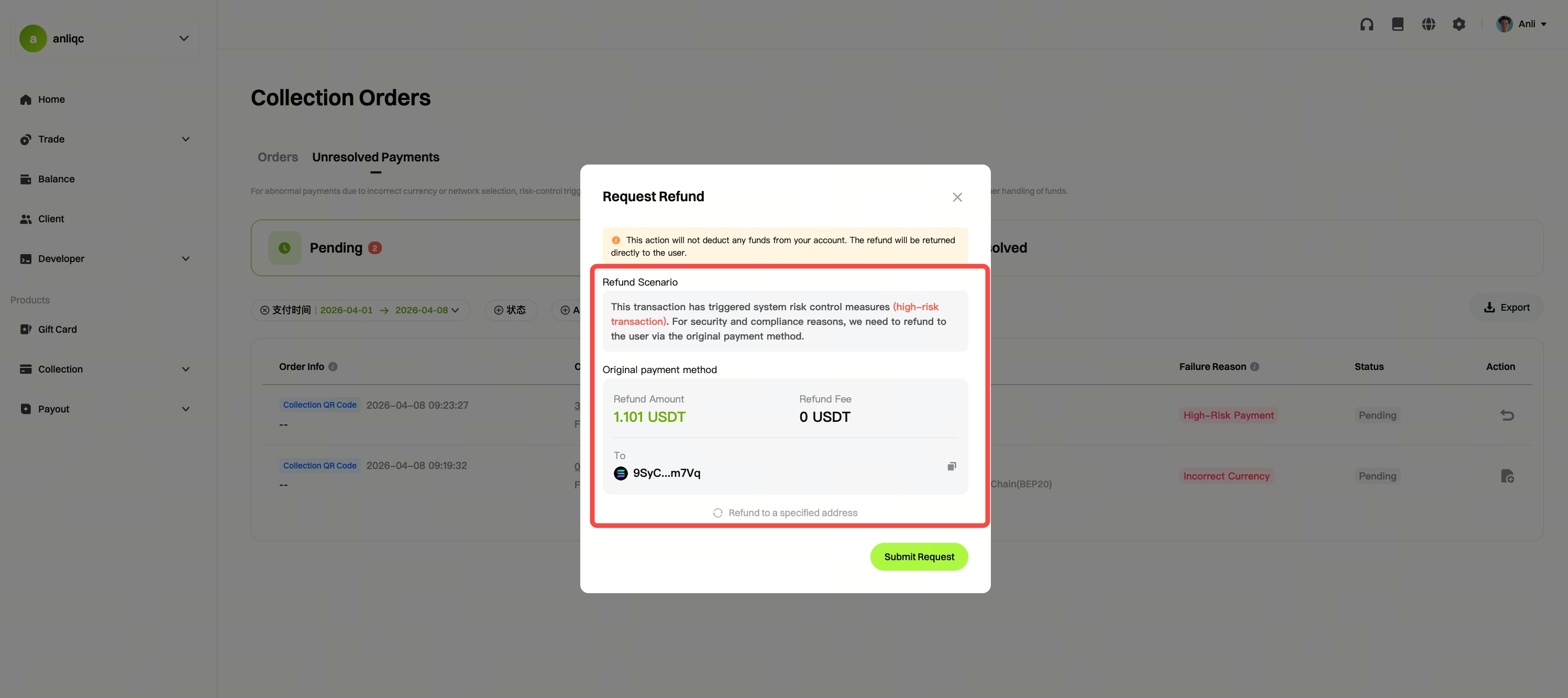Image resolution: width=1568 pixels, height=698 pixels.
Task: Expand the Trade sidebar menu
Action: (105, 139)
